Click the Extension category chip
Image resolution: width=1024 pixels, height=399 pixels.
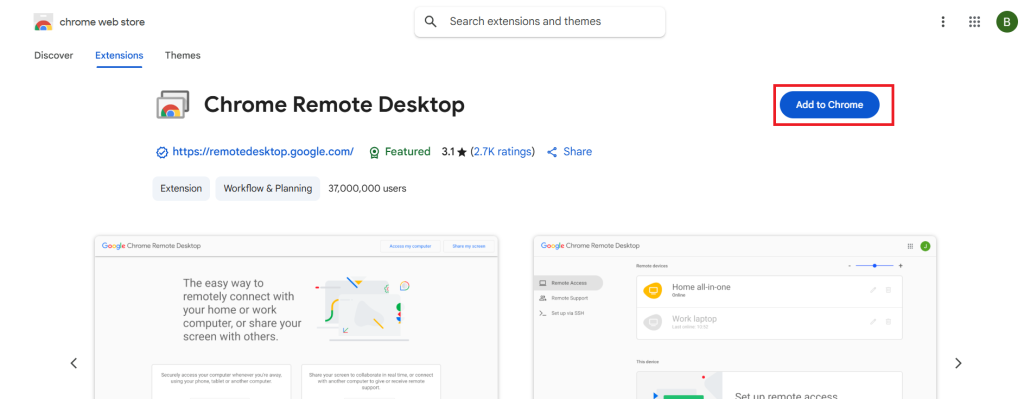point(181,188)
